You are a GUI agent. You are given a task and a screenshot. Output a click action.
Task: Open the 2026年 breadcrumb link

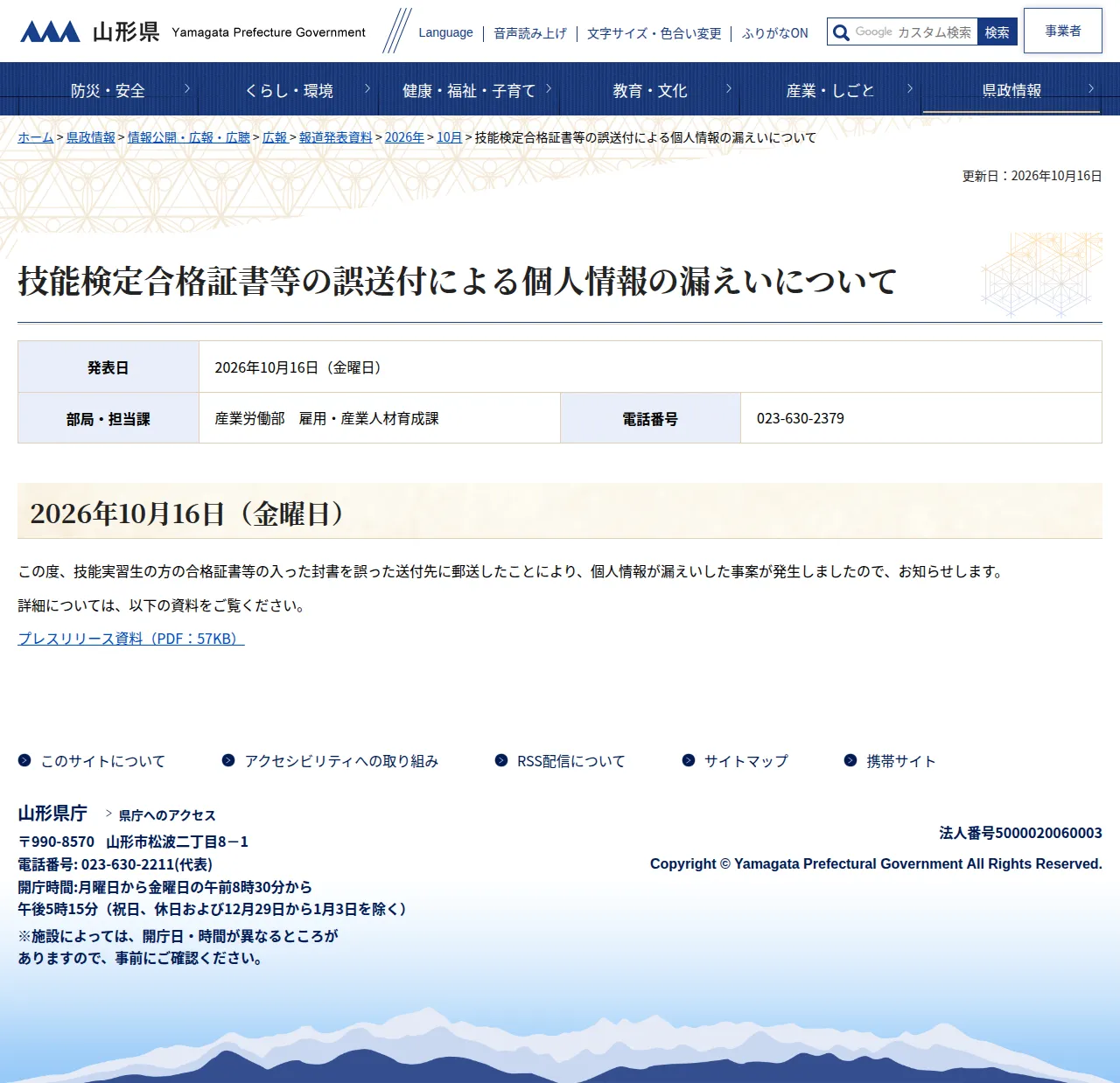404,137
